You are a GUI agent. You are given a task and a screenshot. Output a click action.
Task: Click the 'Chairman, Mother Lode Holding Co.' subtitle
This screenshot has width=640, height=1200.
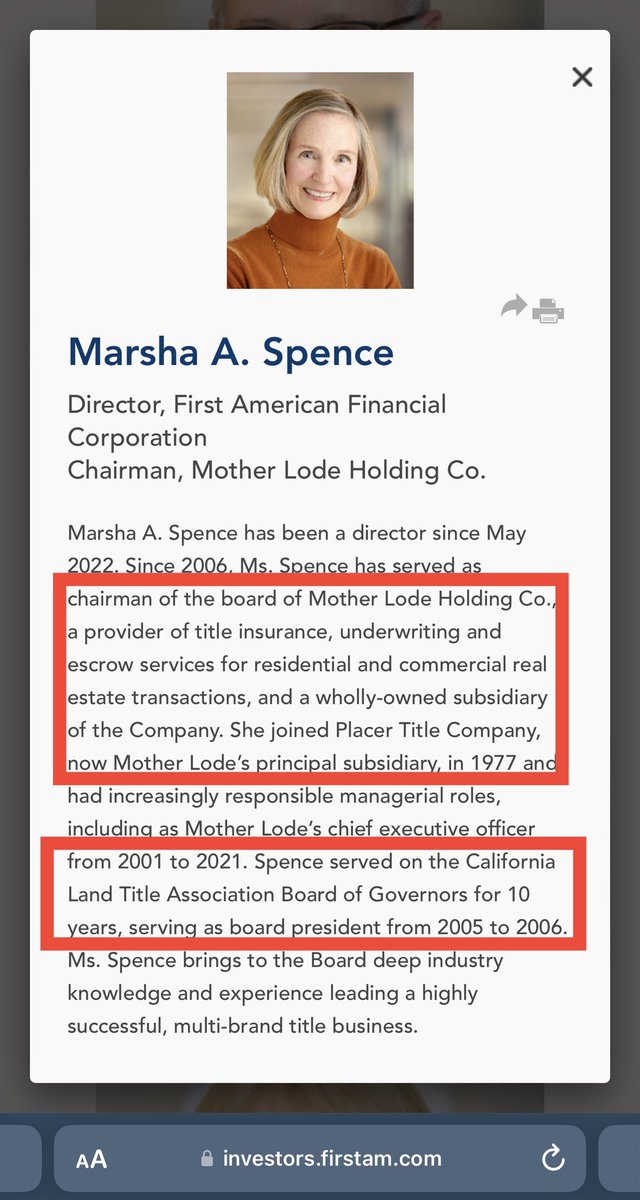point(276,470)
